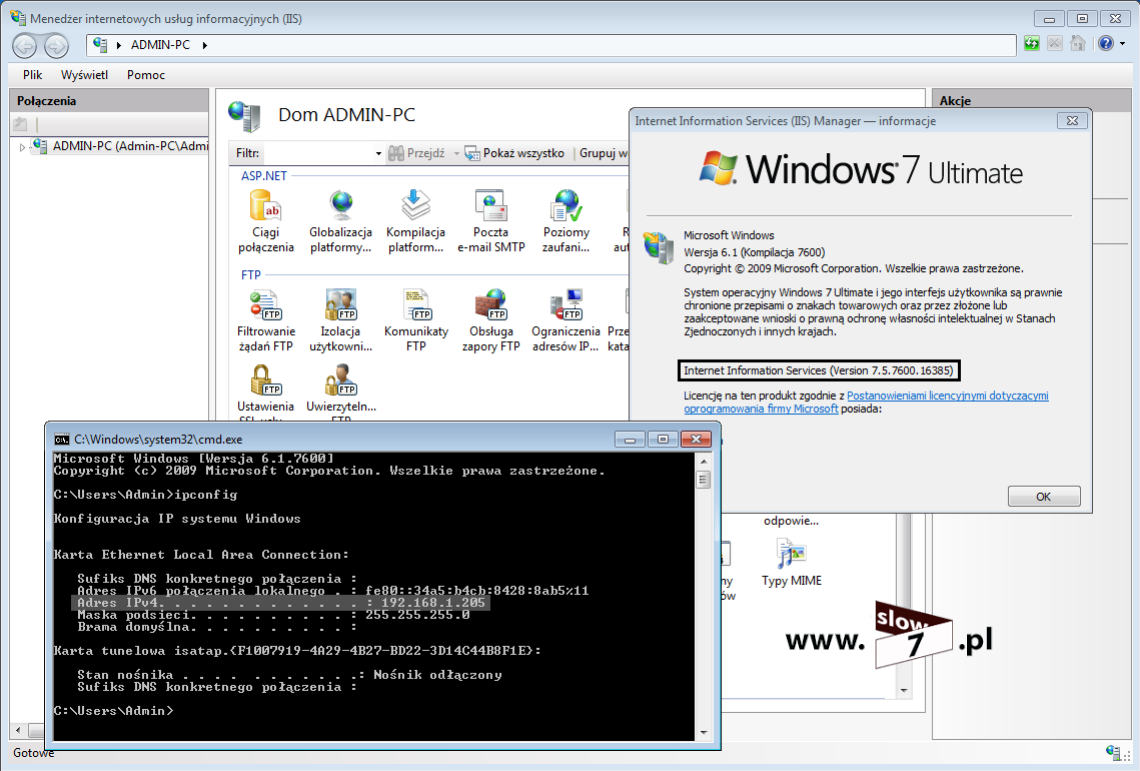Click the cmd.exe title bar icon
1140x771 pixels.
62,439
